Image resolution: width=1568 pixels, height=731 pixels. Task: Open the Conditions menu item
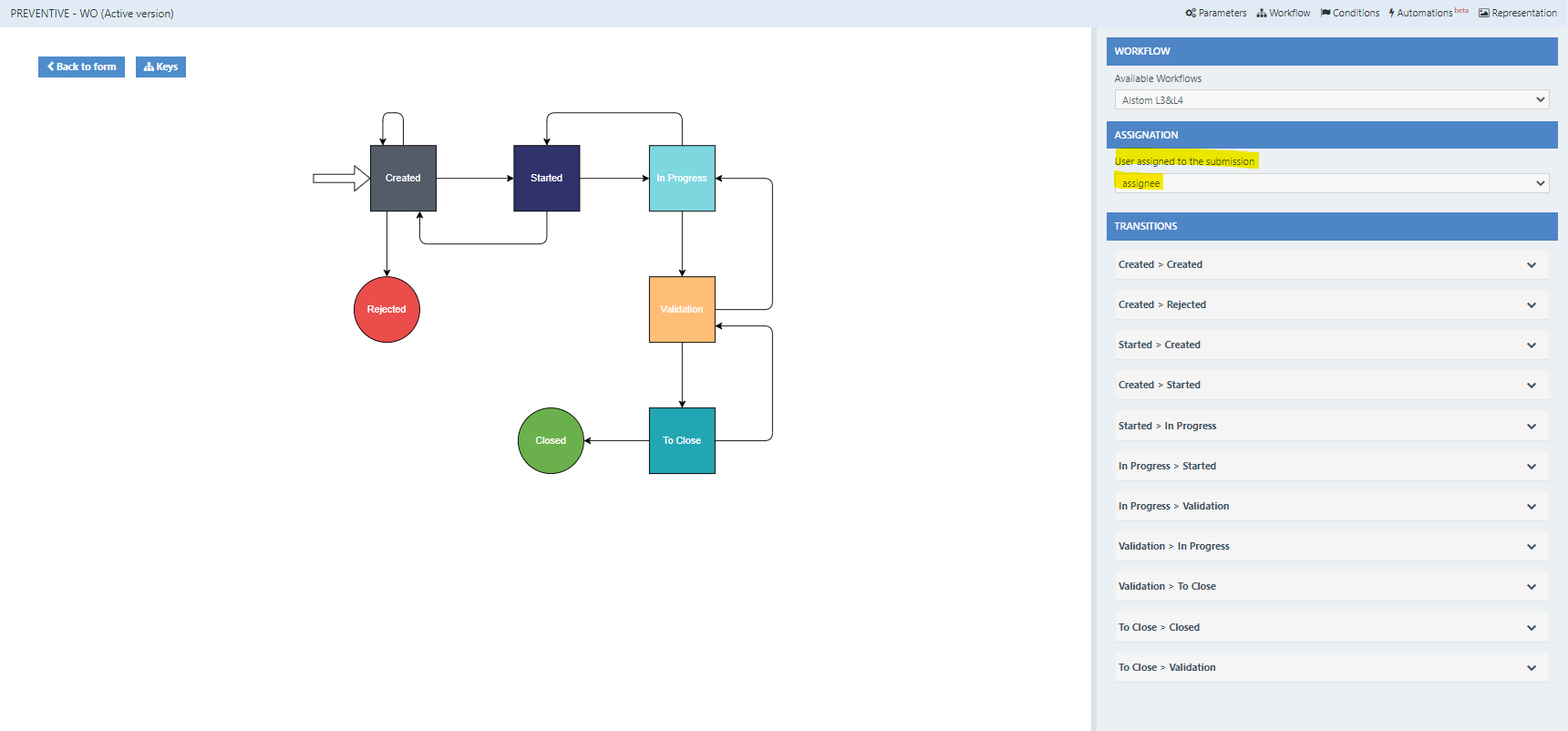pyautogui.click(x=1350, y=13)
